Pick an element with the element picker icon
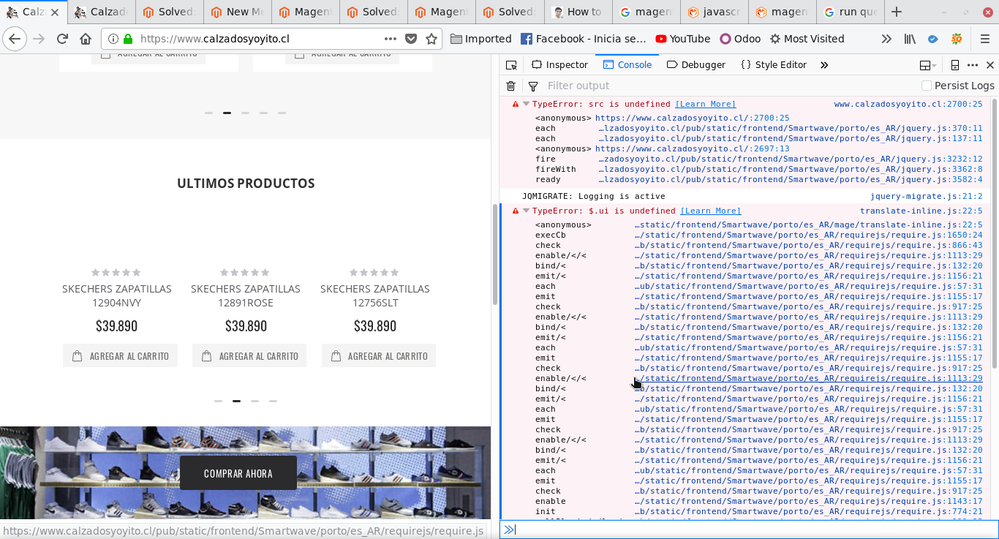The height and width of the screenshot is (539, 999). (511, 65)
